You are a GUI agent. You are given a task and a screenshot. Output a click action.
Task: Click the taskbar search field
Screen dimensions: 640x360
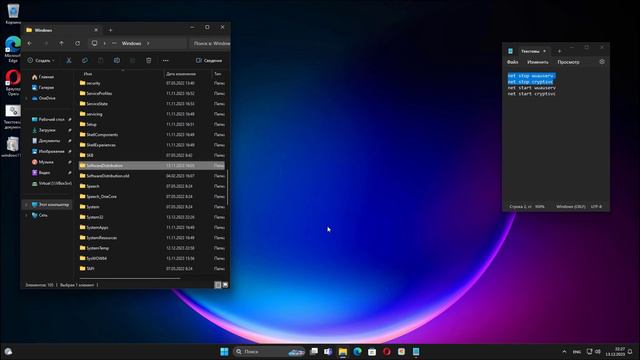pos(269,351)
